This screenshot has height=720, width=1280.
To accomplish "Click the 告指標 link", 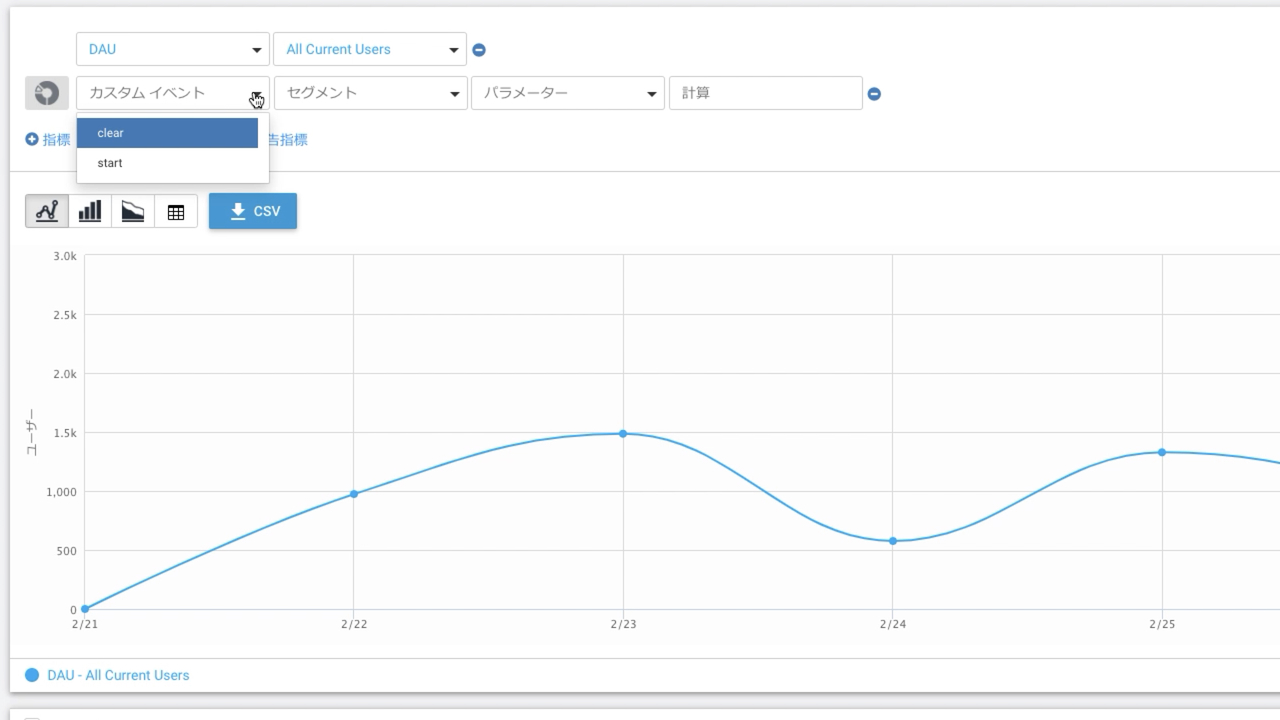I will (x=288, y=140).
